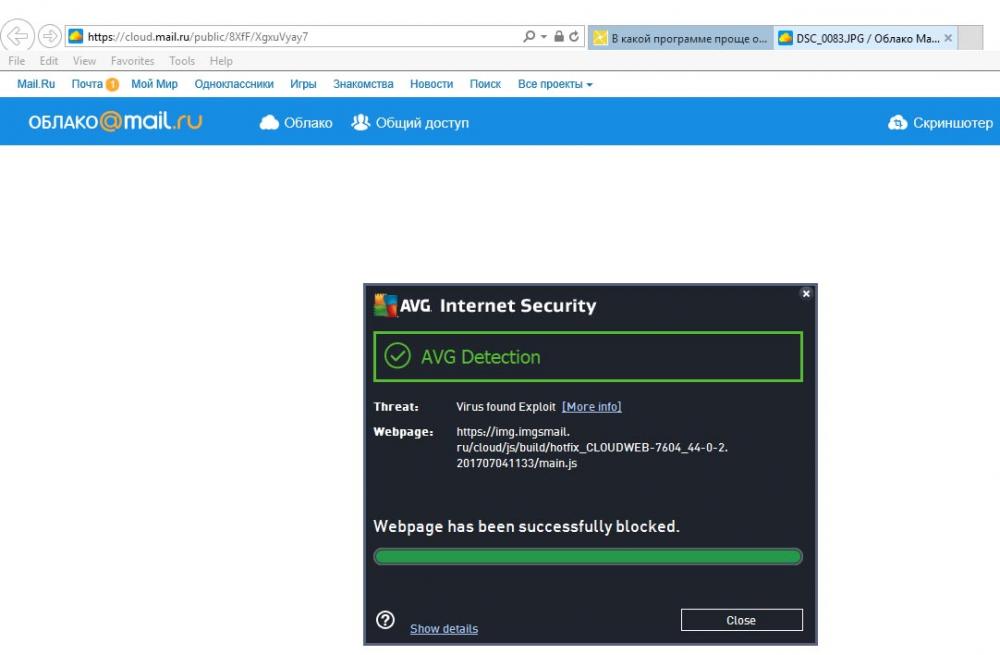Open the Help menu
Screen dimensions: 1000x655
(x=221, y=61)
